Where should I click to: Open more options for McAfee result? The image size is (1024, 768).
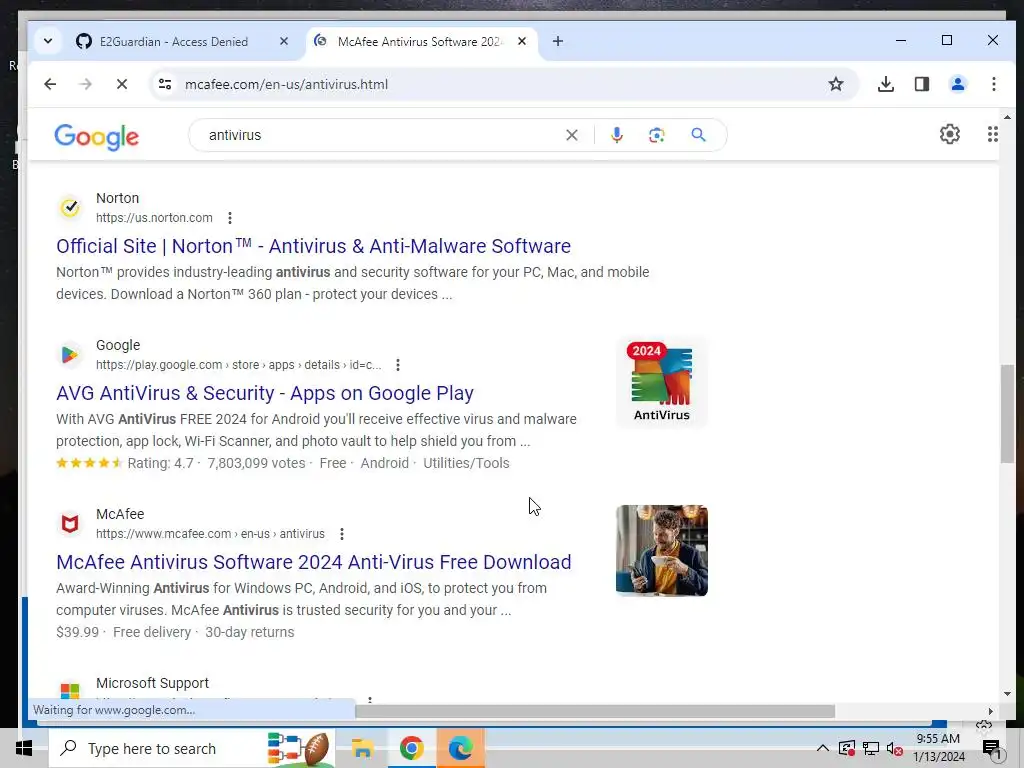342,534
